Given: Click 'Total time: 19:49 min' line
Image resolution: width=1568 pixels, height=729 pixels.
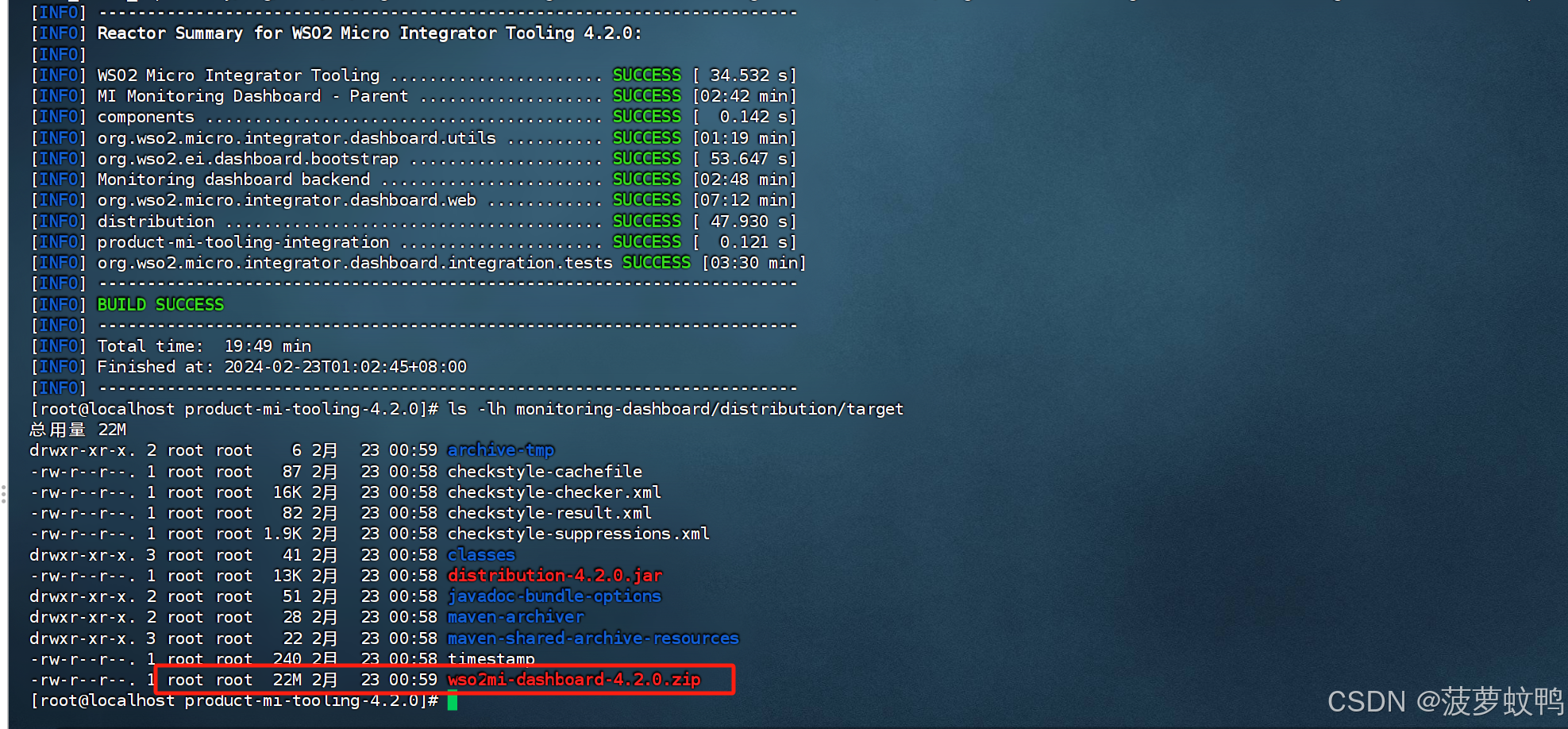Looking at the screenshot, I should pyautogui.click(x=204, y=346).
